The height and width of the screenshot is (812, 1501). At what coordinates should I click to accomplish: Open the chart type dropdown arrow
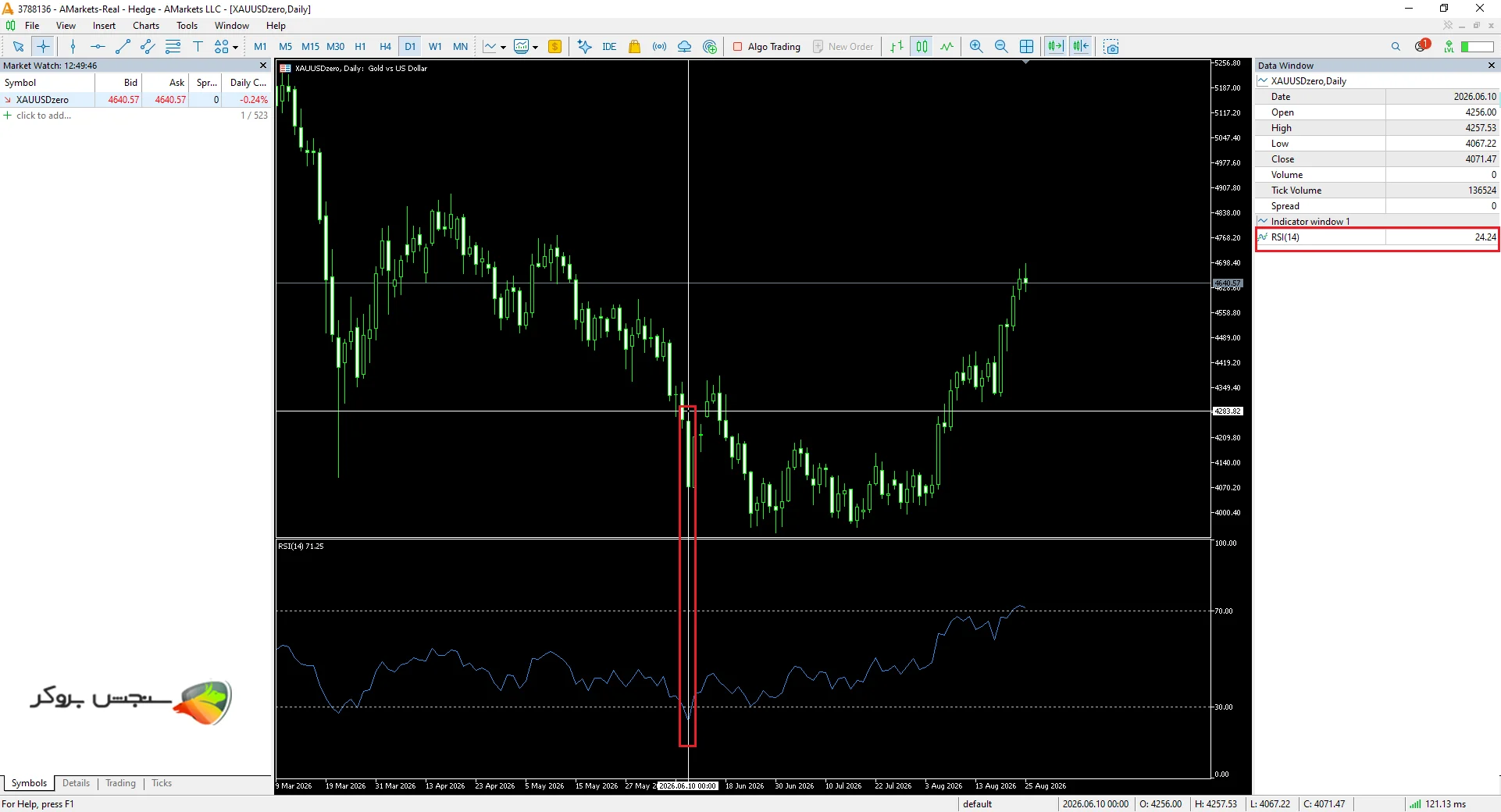[x=503, y=48]
